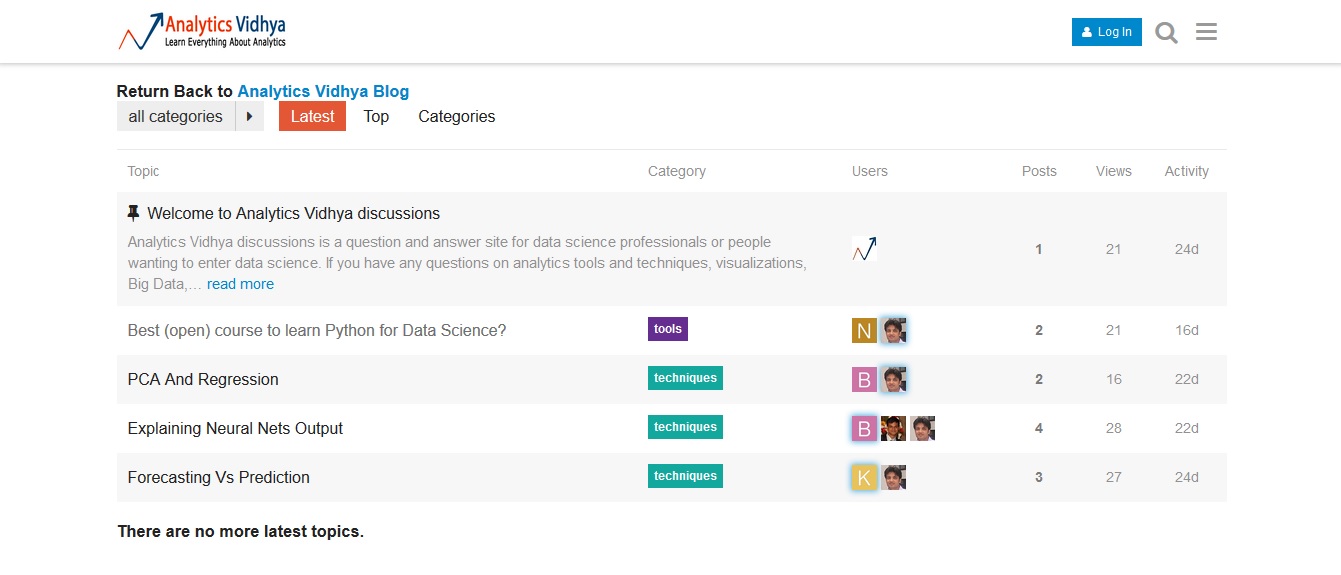The height and width of the screenshot is (575, 1341).
Task: Click the N avatar in Python course row
Action: [864, 331]
